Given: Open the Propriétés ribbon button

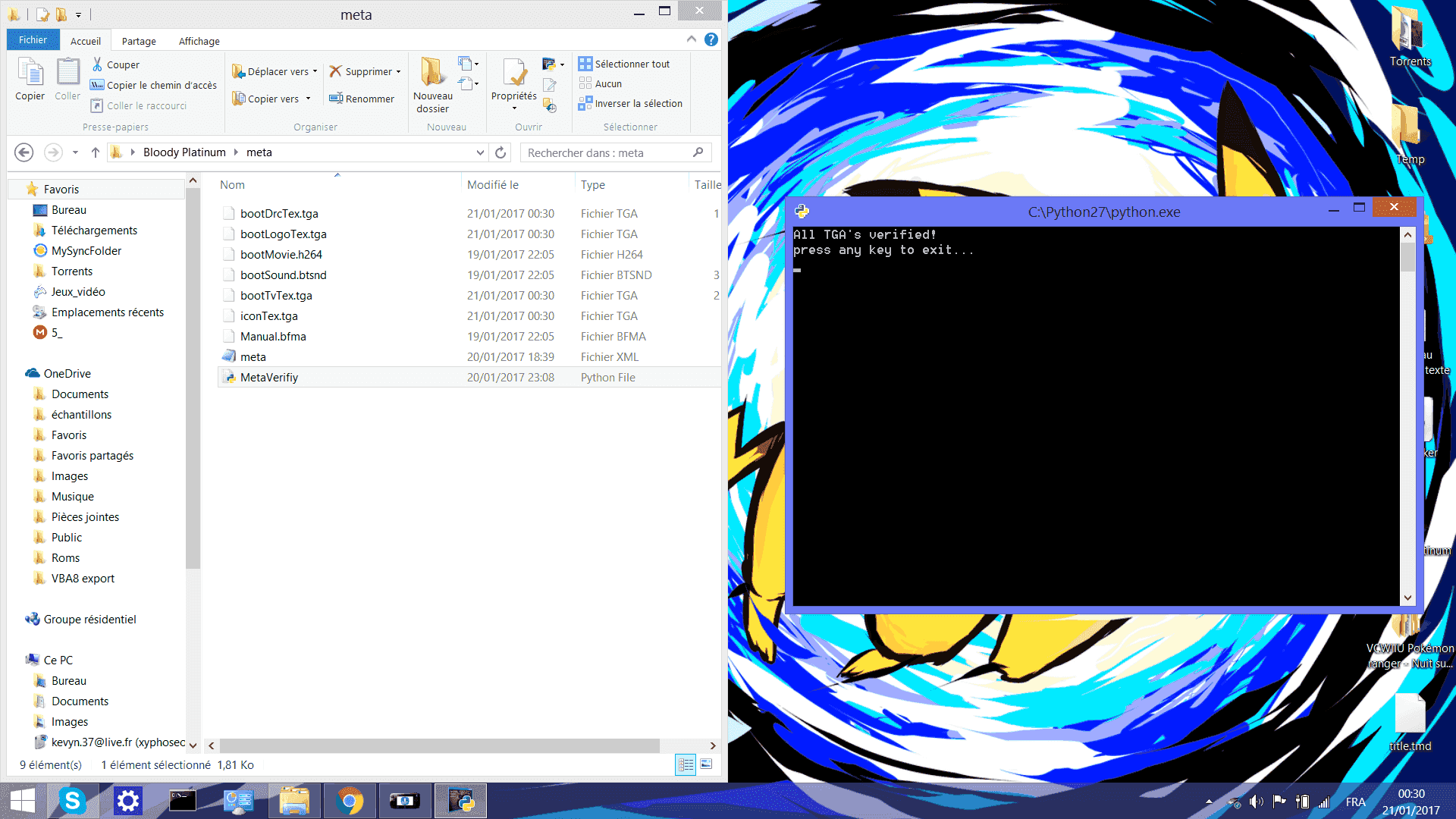Looking at the screenshot, I should click(x=514, y=83).
